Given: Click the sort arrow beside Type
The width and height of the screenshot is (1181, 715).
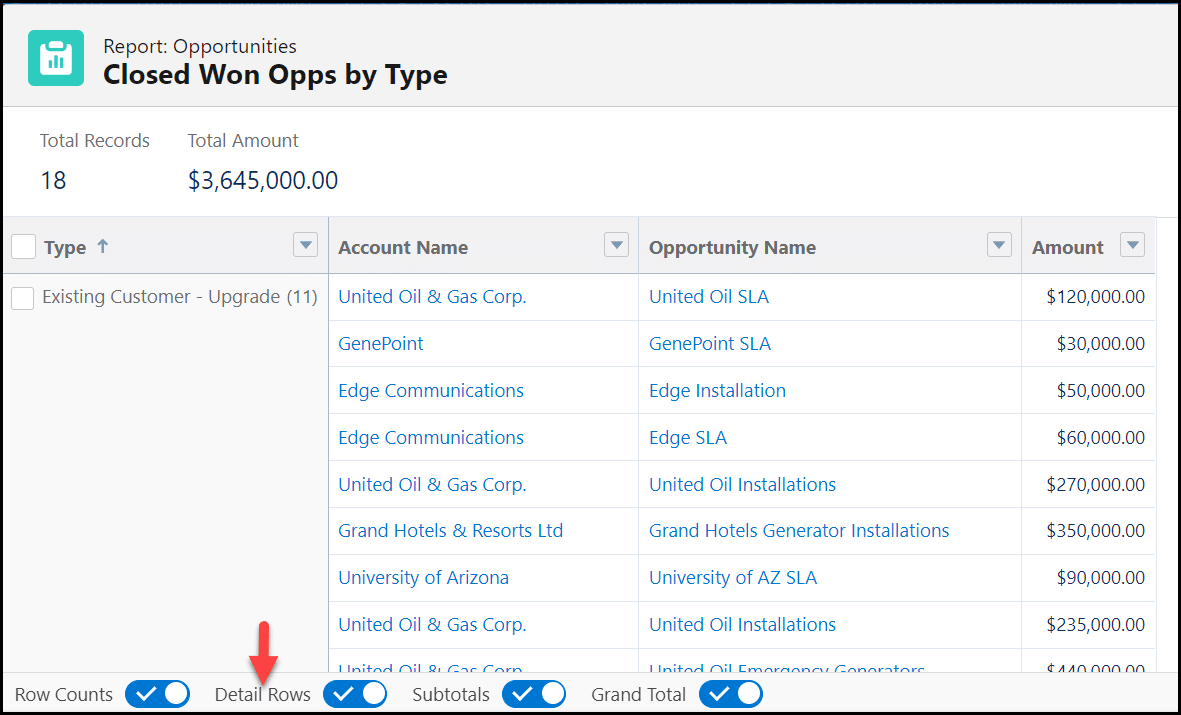Looking at the screenshot, I should coord(102,247).
